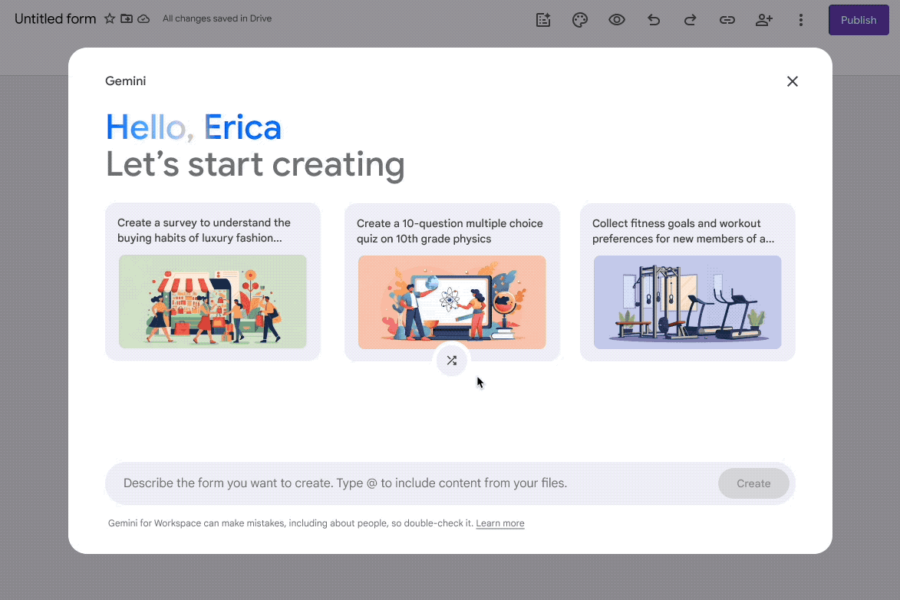Screen dimensions: 900x600
Task: Star the Untitled form
Action: point(110,18)
